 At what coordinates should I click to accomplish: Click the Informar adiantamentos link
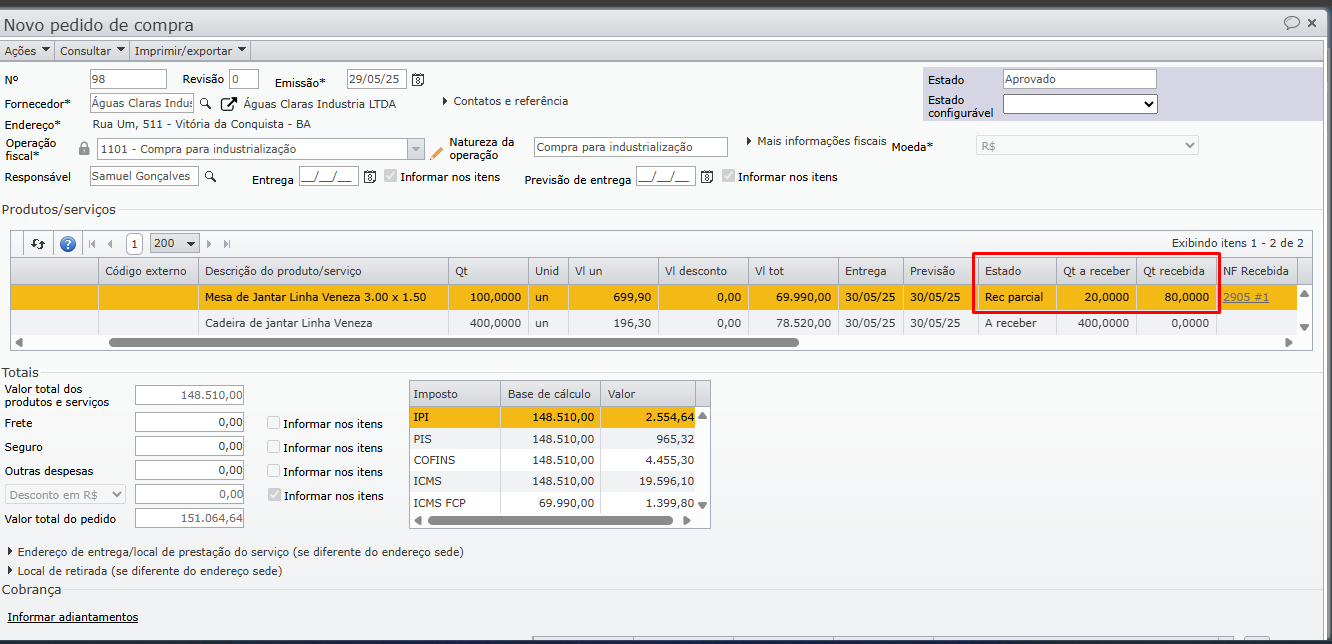[73, 617]
